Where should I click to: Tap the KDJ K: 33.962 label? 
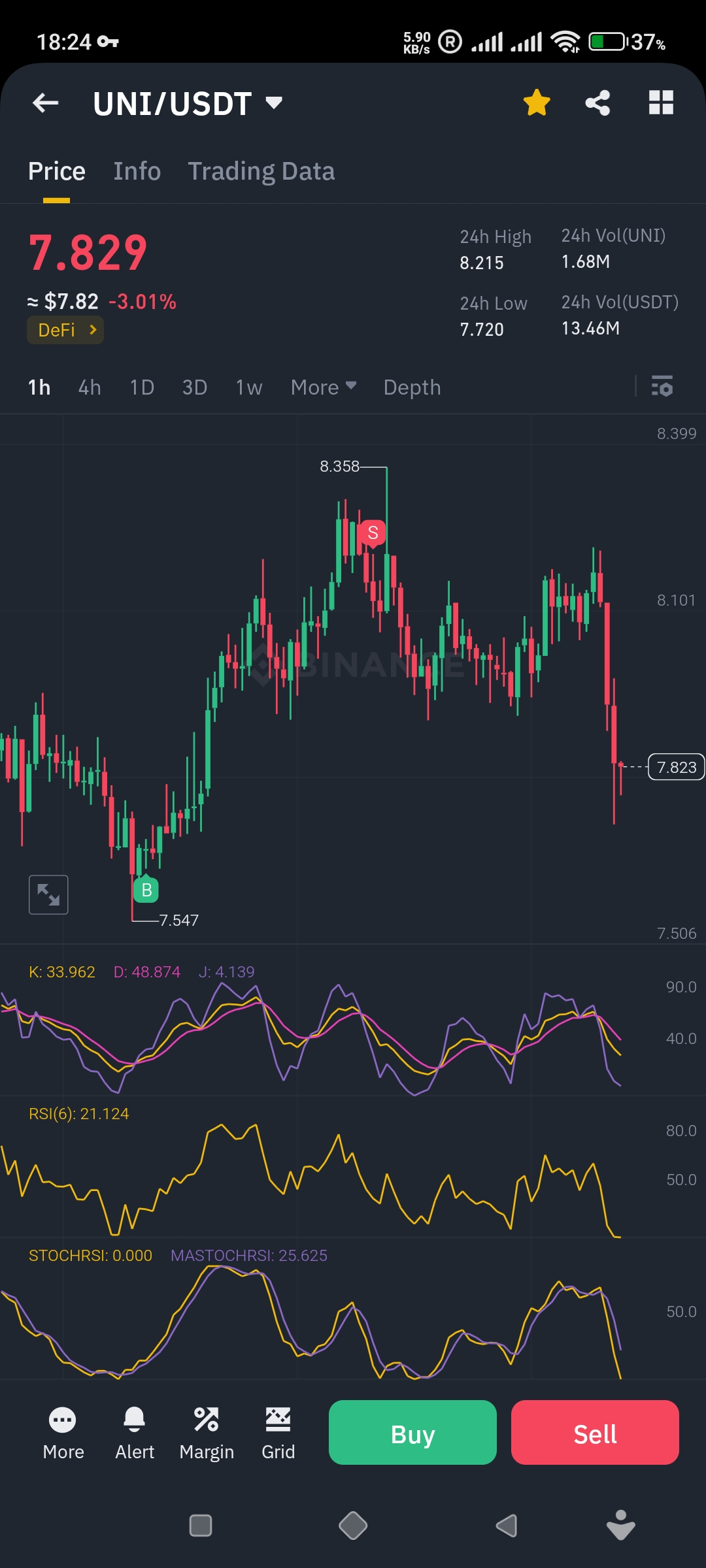(62, 972)
